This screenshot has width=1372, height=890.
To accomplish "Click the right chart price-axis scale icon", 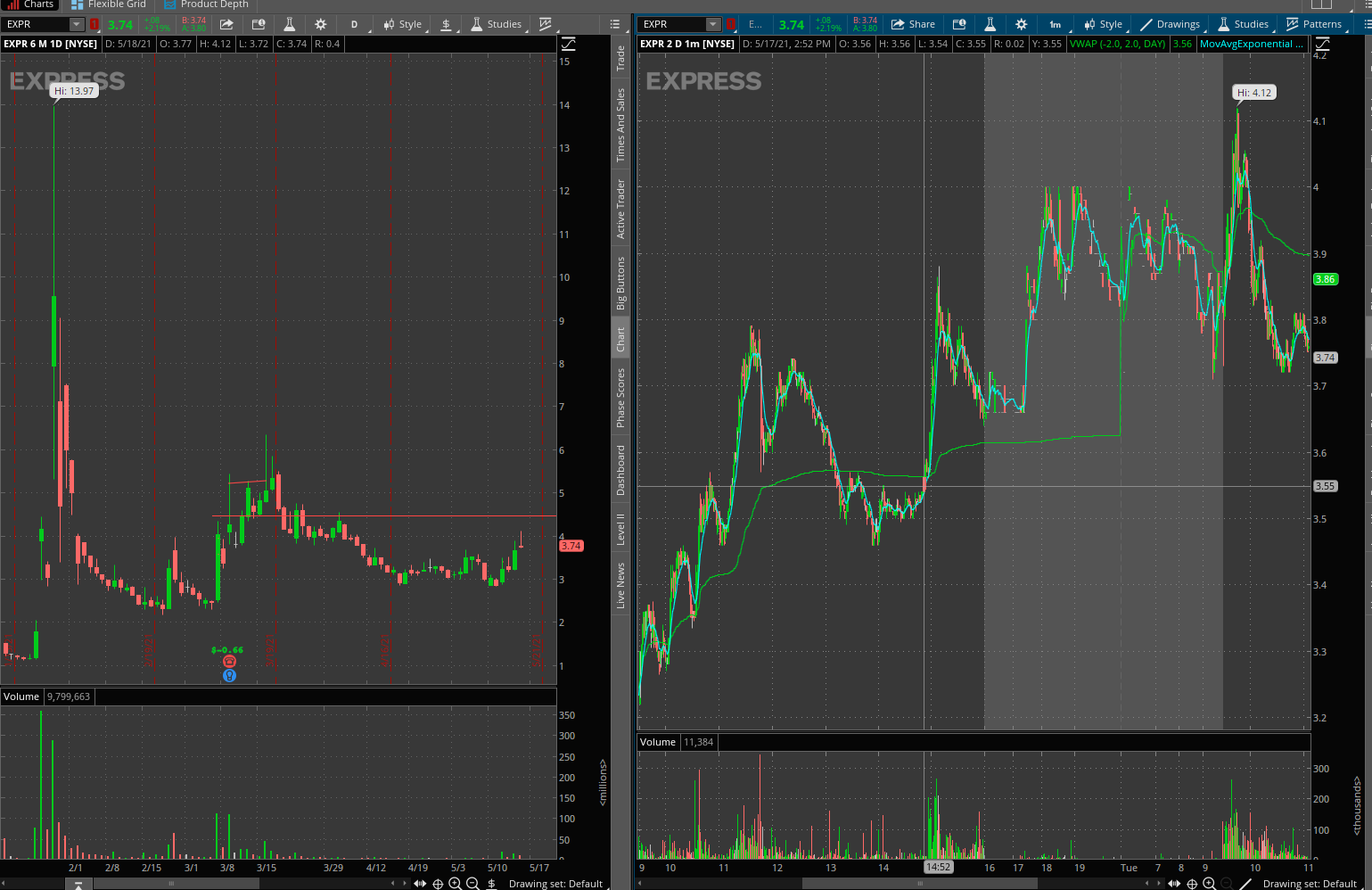I will click(x=1322, y=44).
